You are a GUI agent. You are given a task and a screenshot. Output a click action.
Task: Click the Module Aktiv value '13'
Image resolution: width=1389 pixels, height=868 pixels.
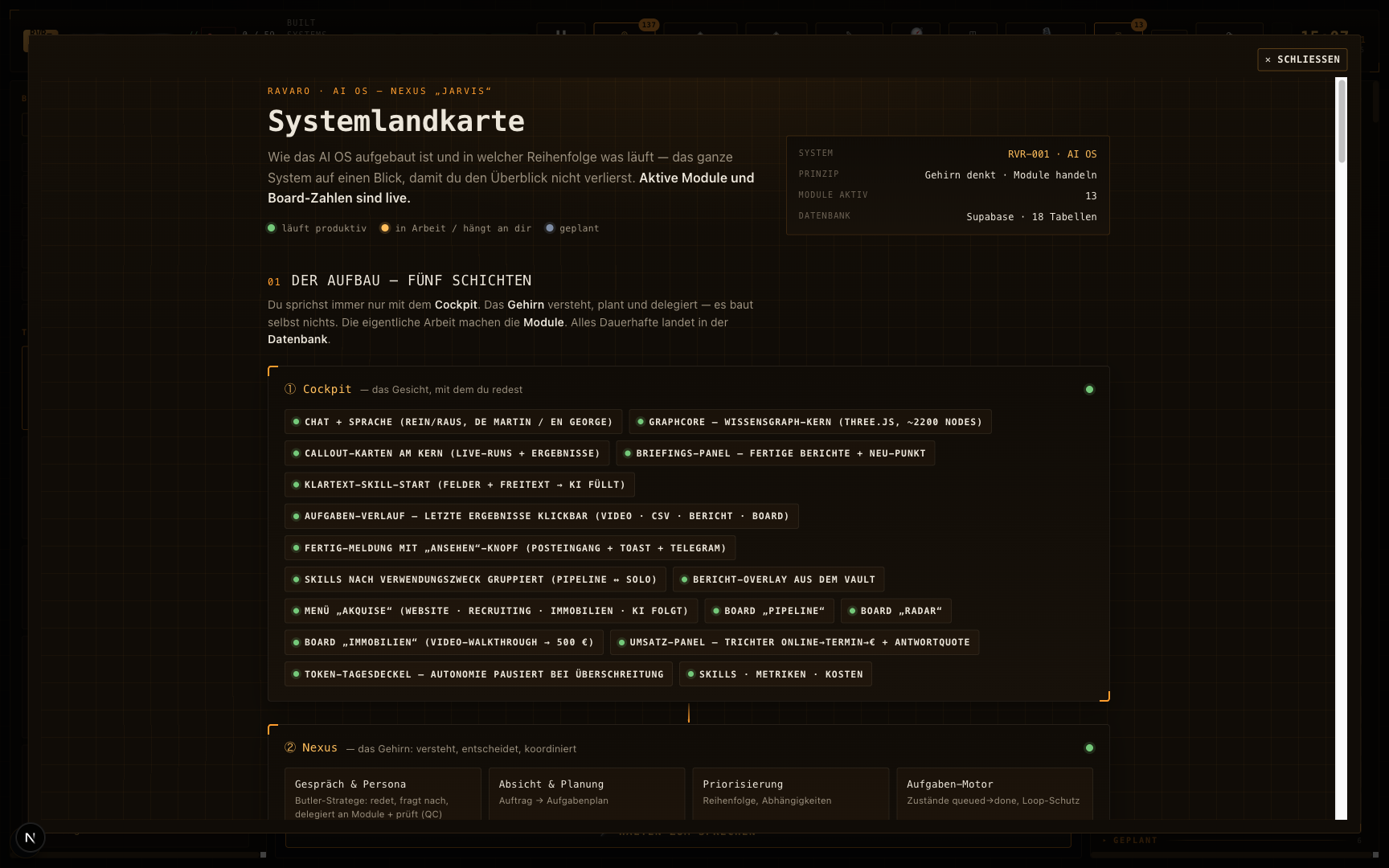tap(1091, 196)
